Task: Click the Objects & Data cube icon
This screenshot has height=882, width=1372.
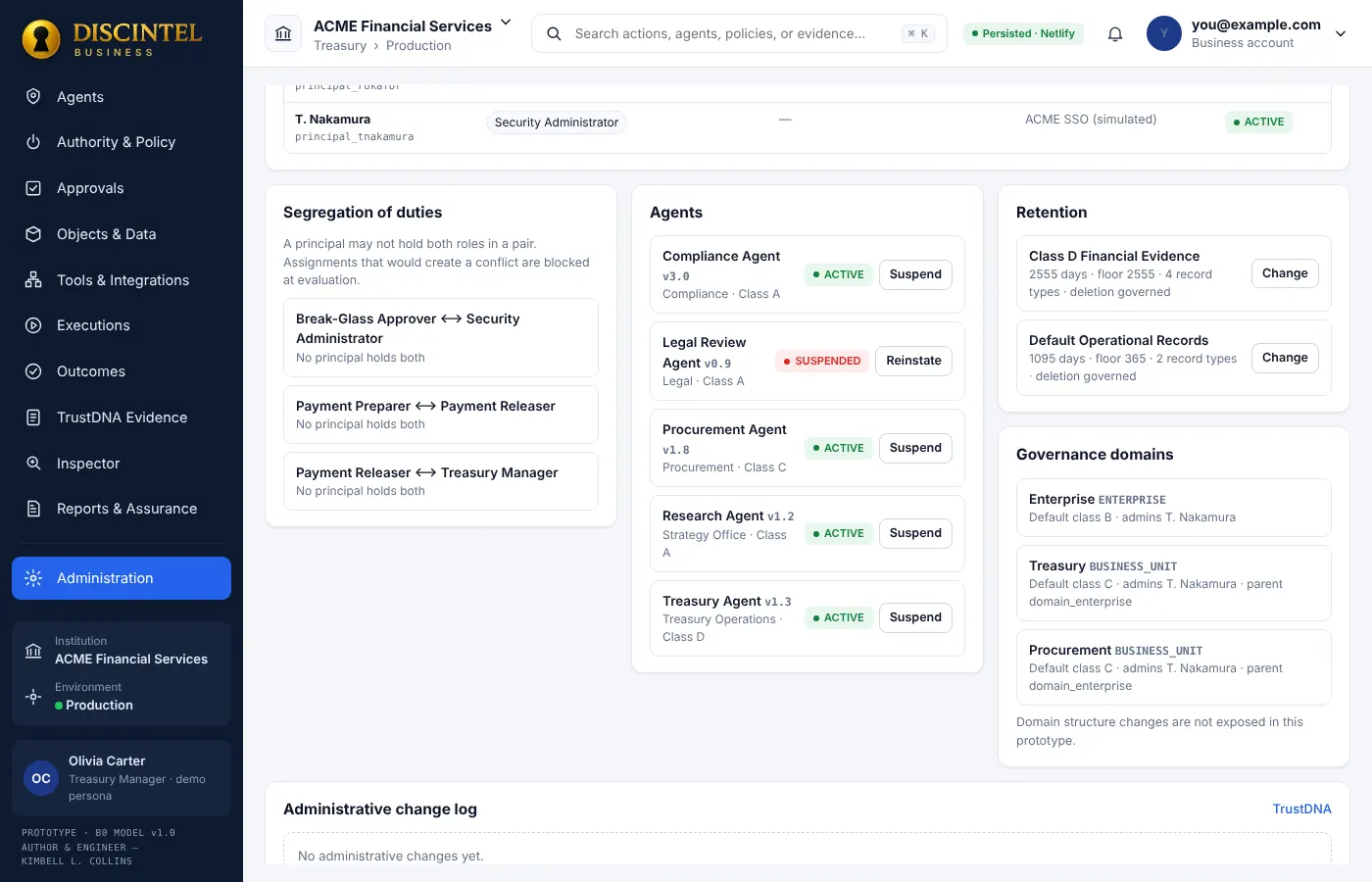Action: pyautogui.click(x=33, y=234)
